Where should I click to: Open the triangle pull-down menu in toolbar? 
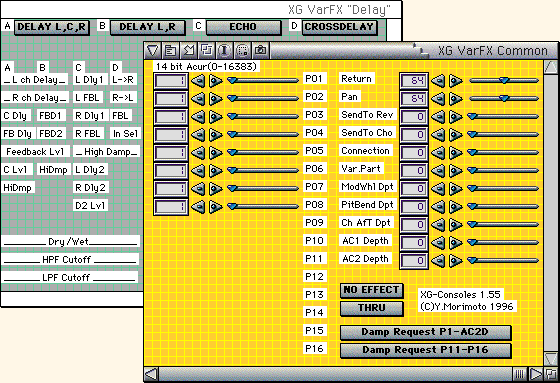pyautogui.click(x=153, y=50)
